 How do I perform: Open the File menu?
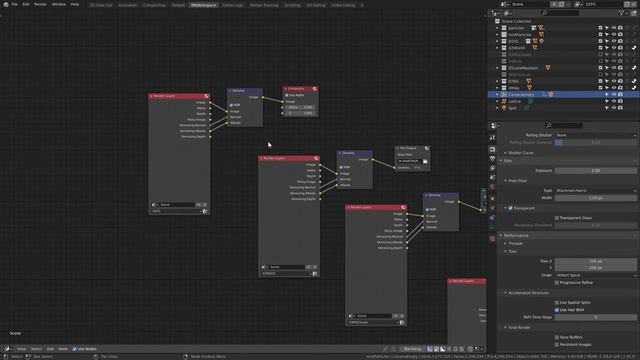(15, 4)
